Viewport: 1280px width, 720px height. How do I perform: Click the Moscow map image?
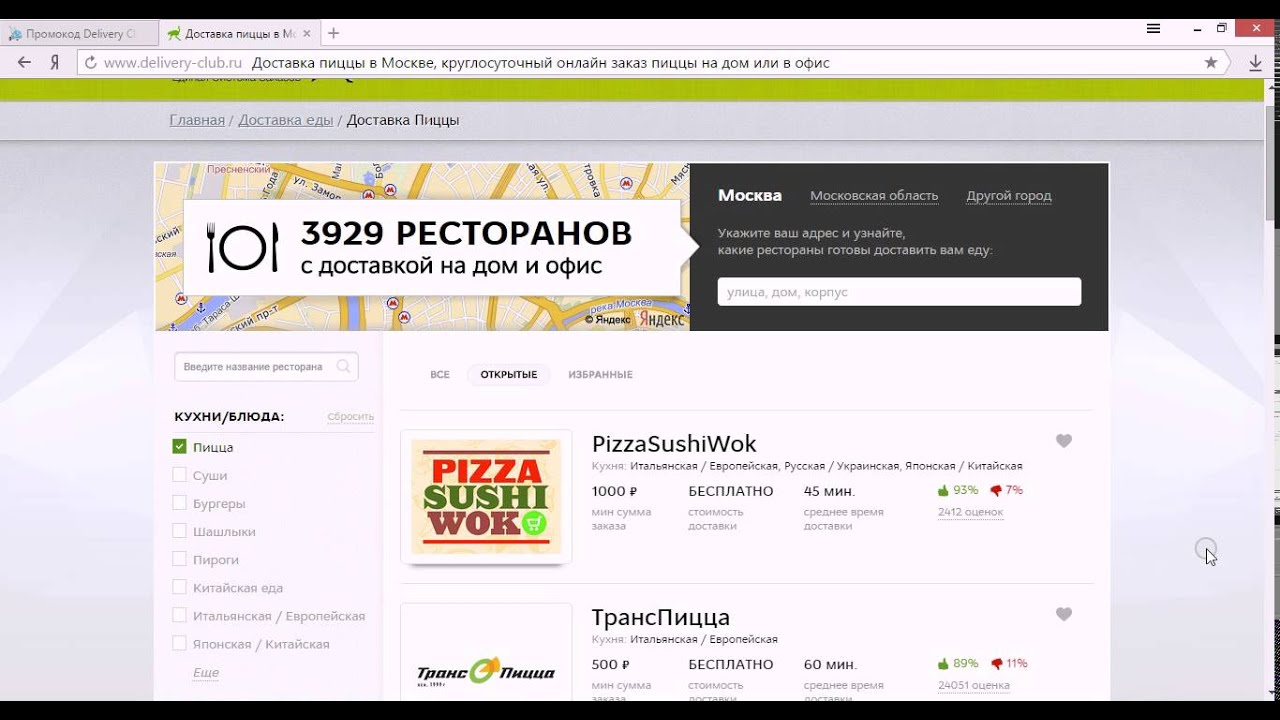click(422, 247)
